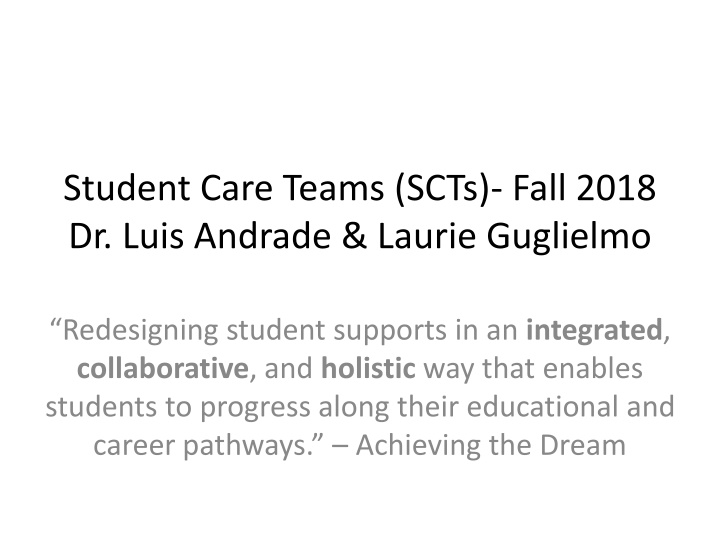Image resolution: width=720 pixels, height=540 pixels.
Task: Click the bold word "collaborative"
Action: [x=162, y=369]
